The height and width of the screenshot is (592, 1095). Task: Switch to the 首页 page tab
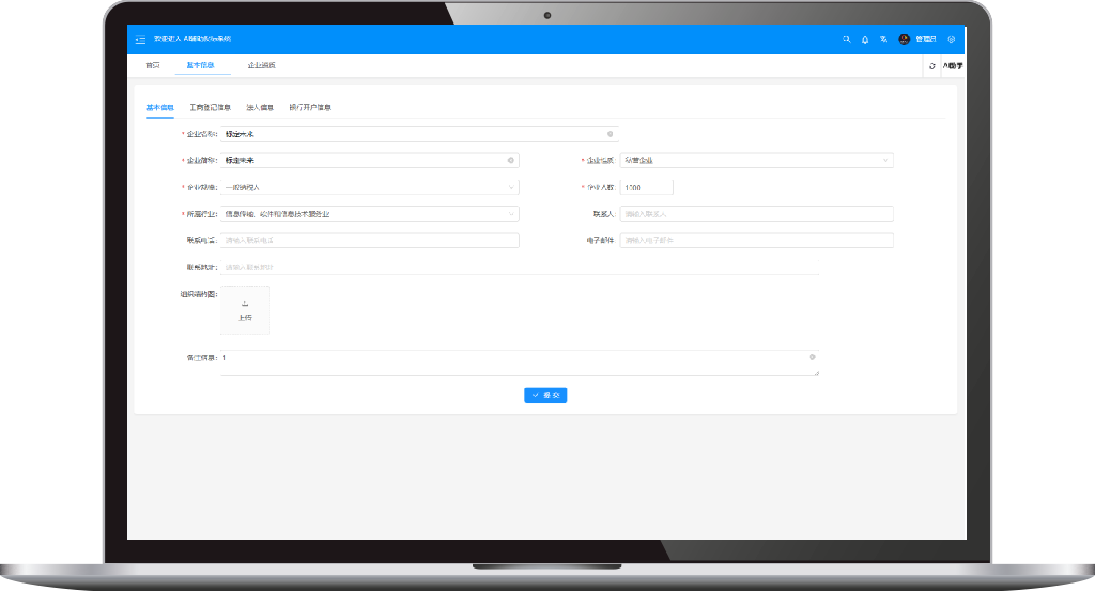click(x=152, y=66)
